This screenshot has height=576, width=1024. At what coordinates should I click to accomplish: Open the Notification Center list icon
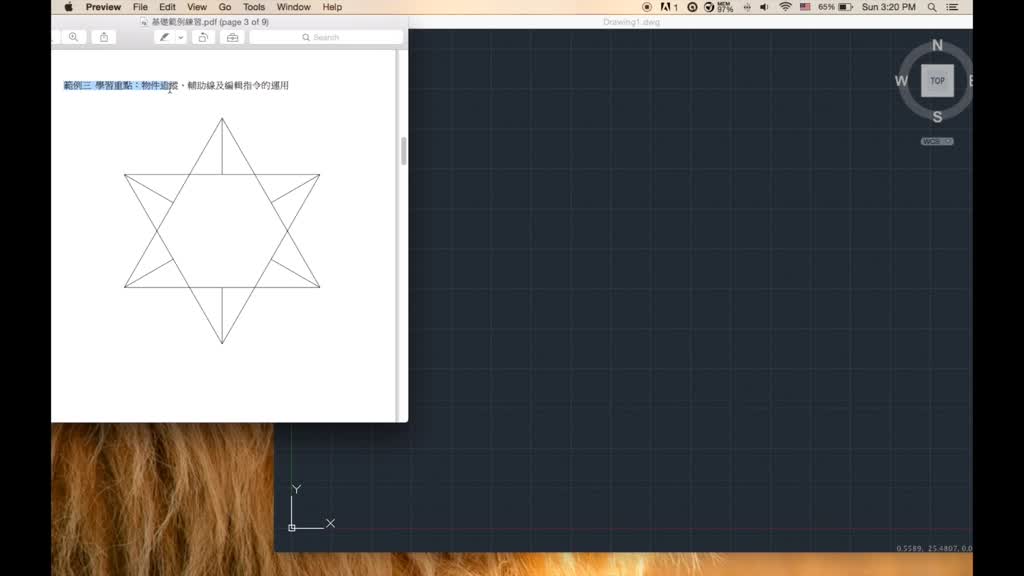(957, 7)
